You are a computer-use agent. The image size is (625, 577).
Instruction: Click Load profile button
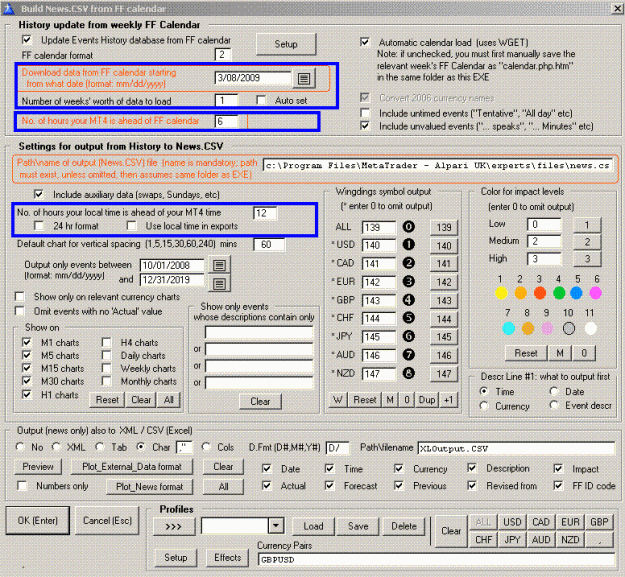pos(313,526)
